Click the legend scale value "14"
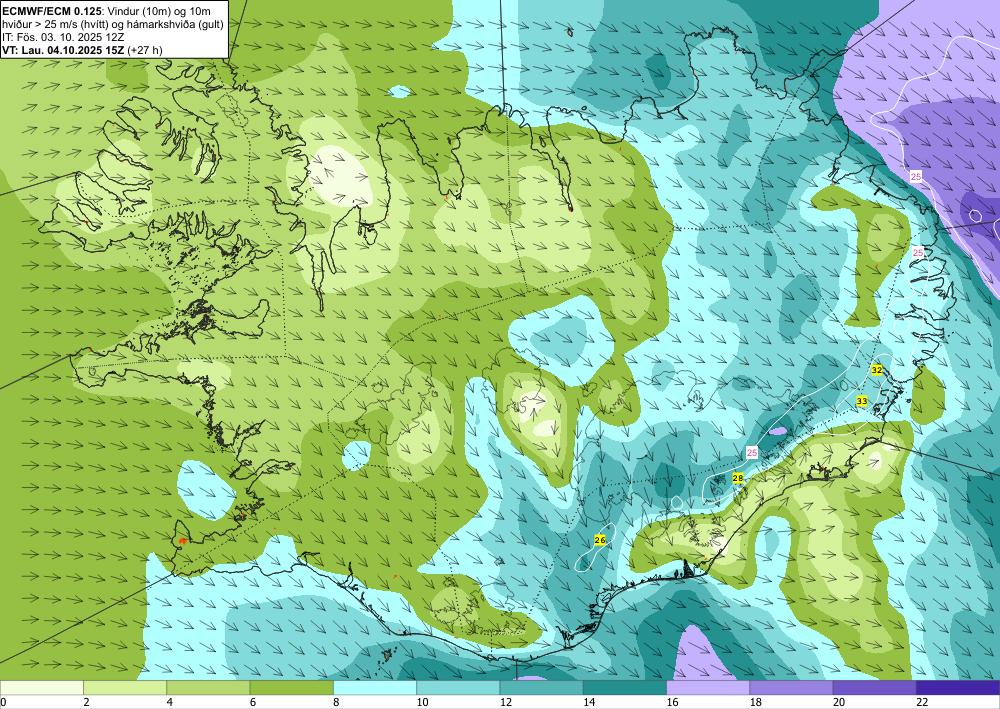 pos(589,702)
